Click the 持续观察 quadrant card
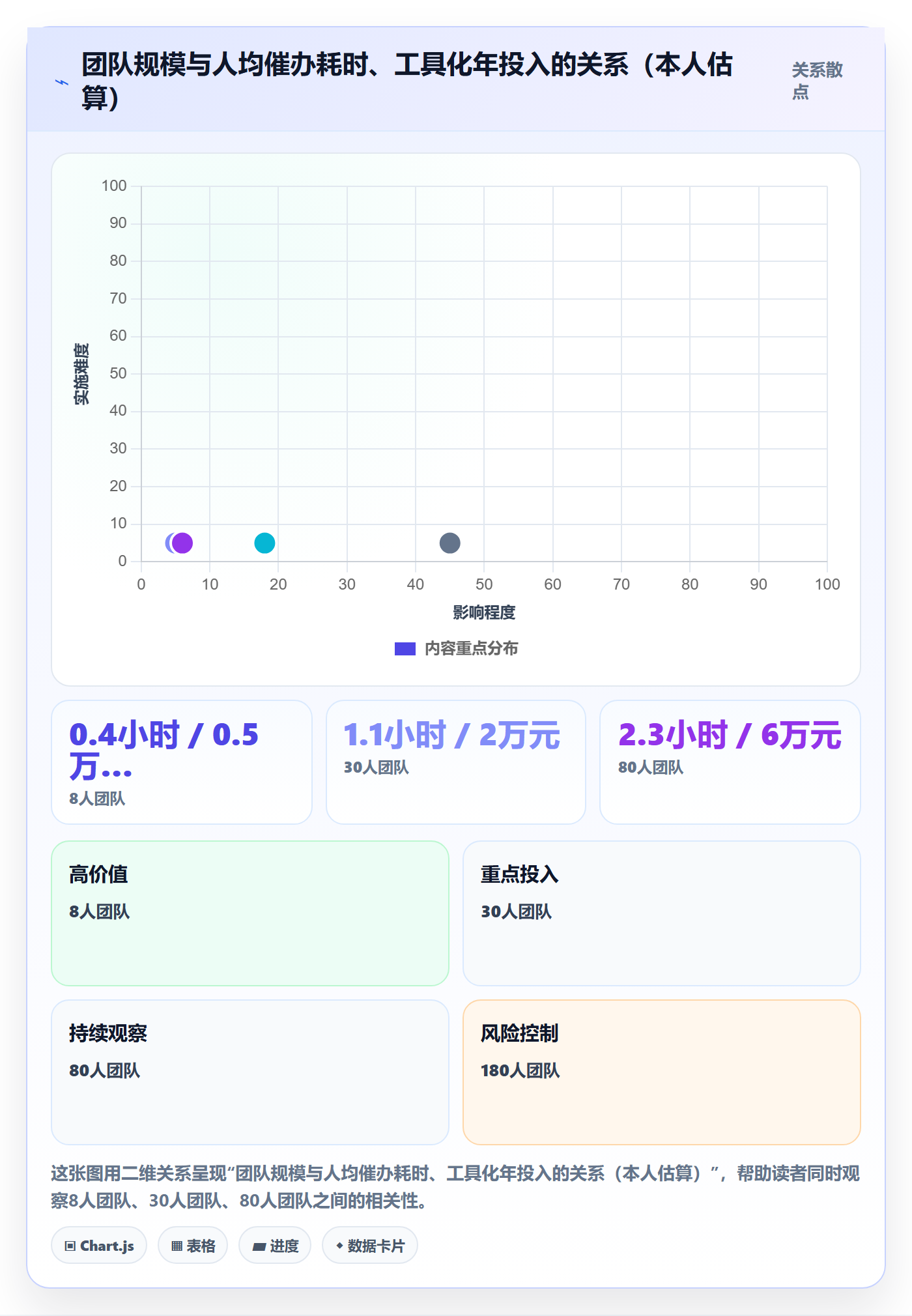 click(250, 1072)
